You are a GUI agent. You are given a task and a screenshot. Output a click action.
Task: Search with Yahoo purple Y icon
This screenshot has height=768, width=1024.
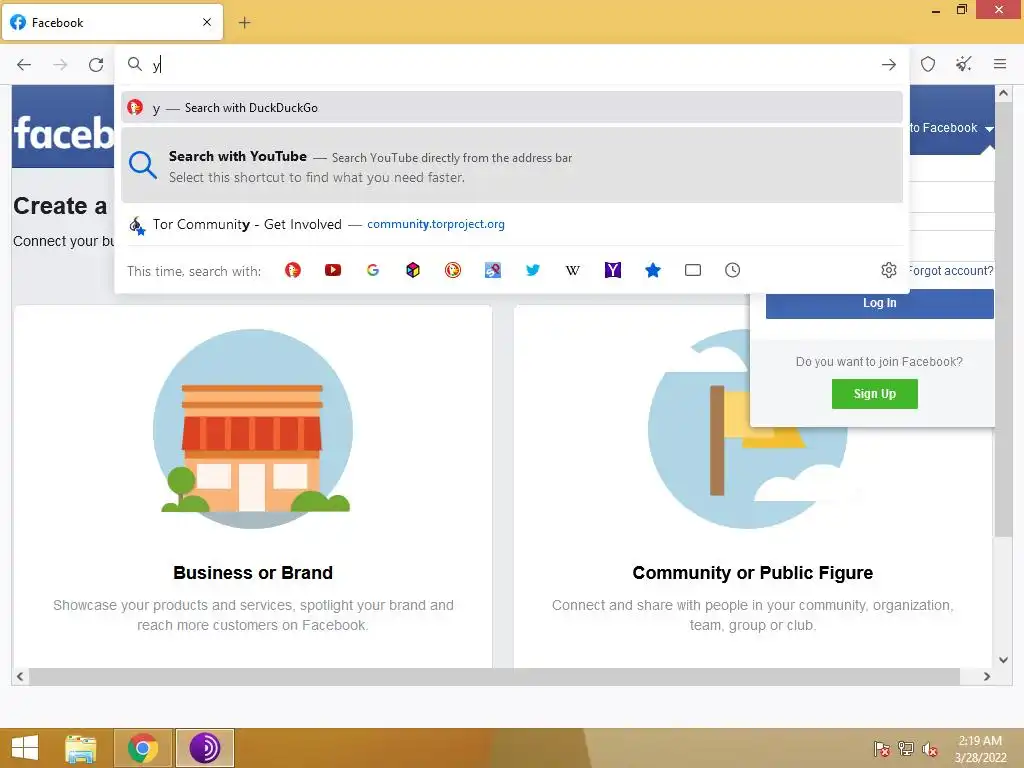coord(613,270)
